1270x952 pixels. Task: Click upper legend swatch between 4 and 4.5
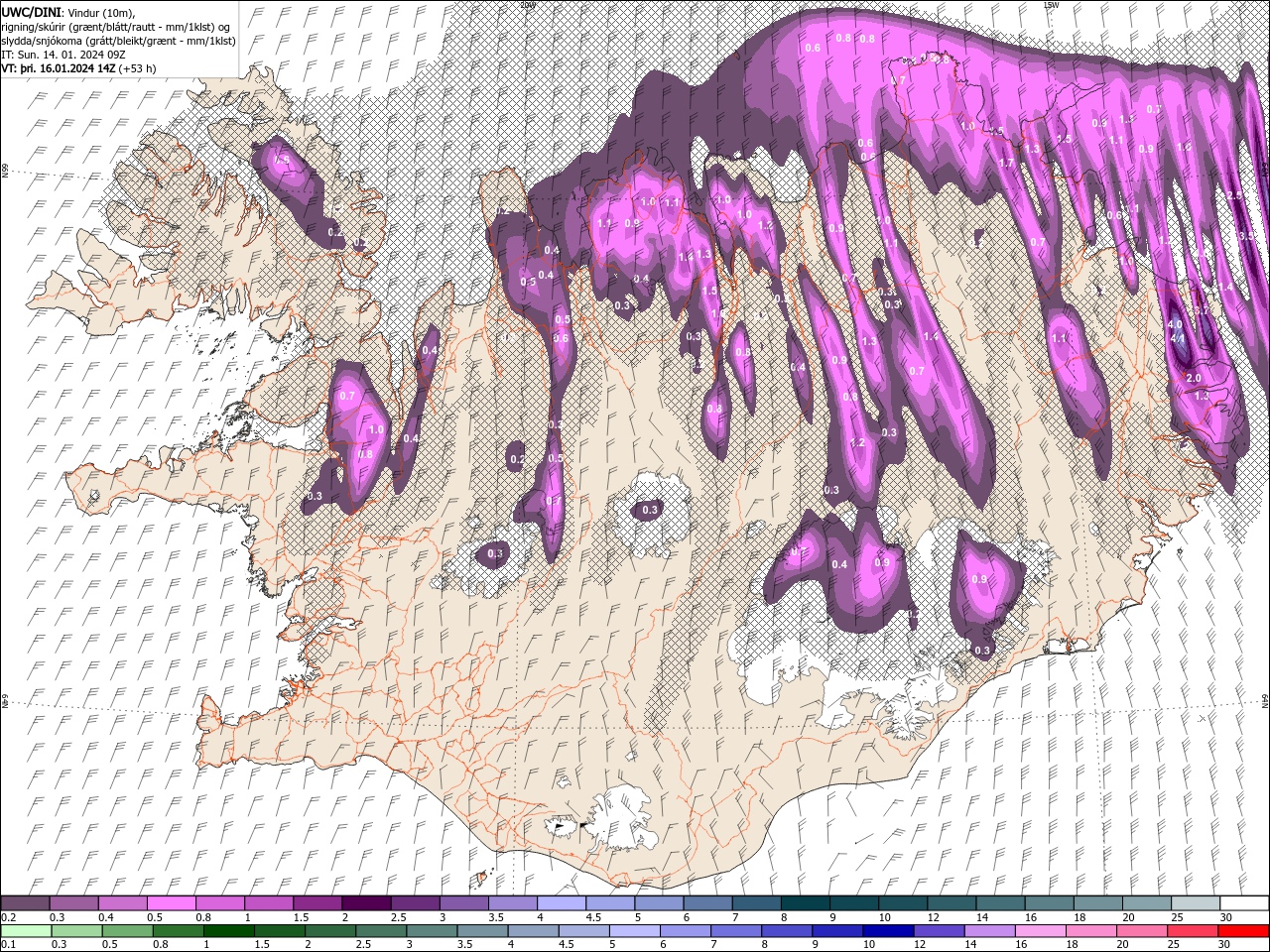(561, 903)
